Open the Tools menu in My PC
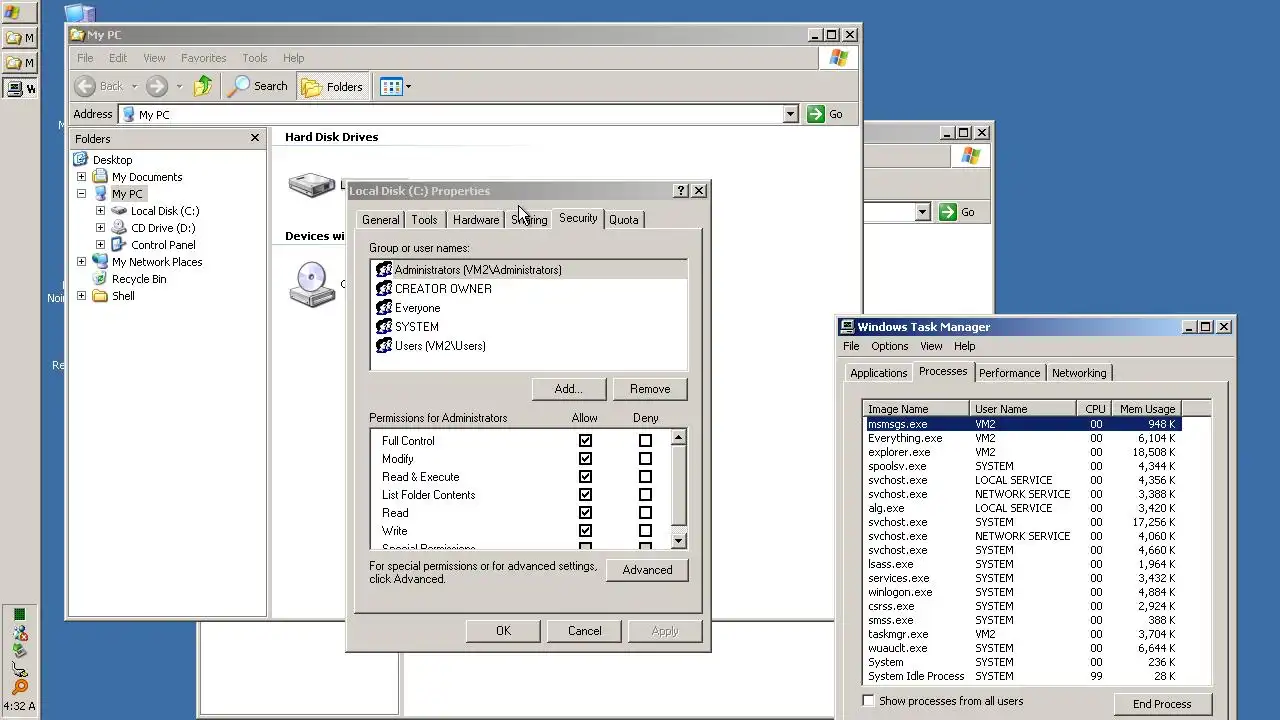 click(x=255, y=58)
